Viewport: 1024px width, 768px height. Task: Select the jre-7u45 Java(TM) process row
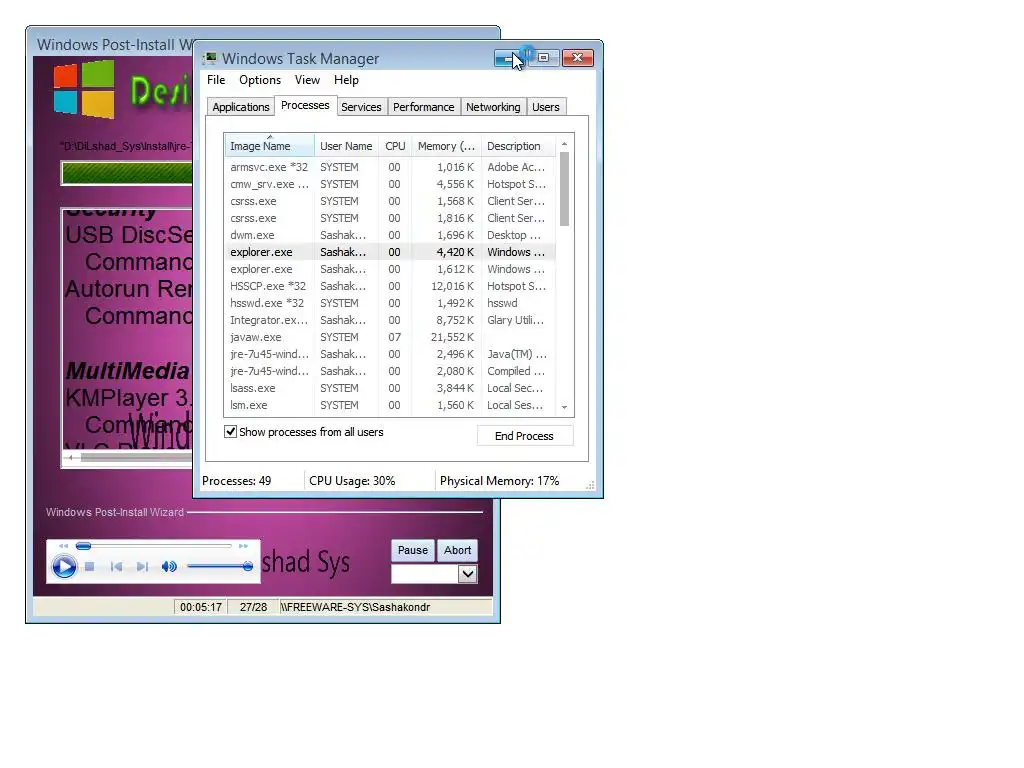click(x=390, y=354)
